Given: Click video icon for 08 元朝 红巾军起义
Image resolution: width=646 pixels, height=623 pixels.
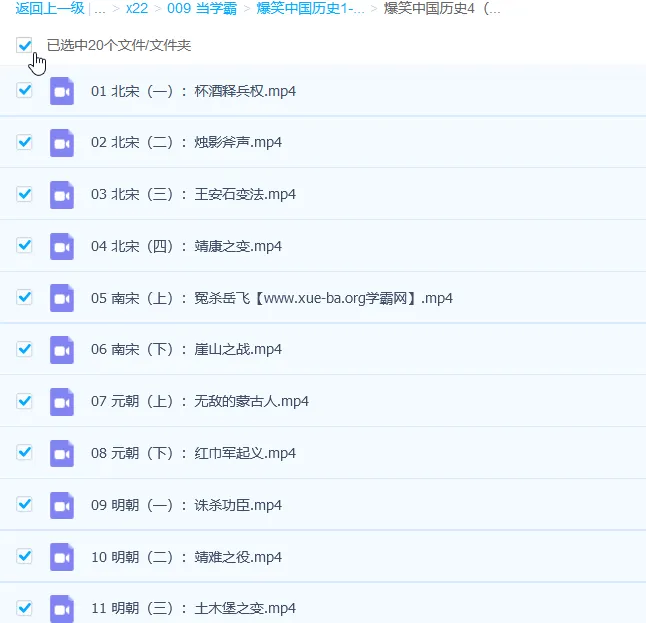Looking at the screenshot, I should (62, 453).
